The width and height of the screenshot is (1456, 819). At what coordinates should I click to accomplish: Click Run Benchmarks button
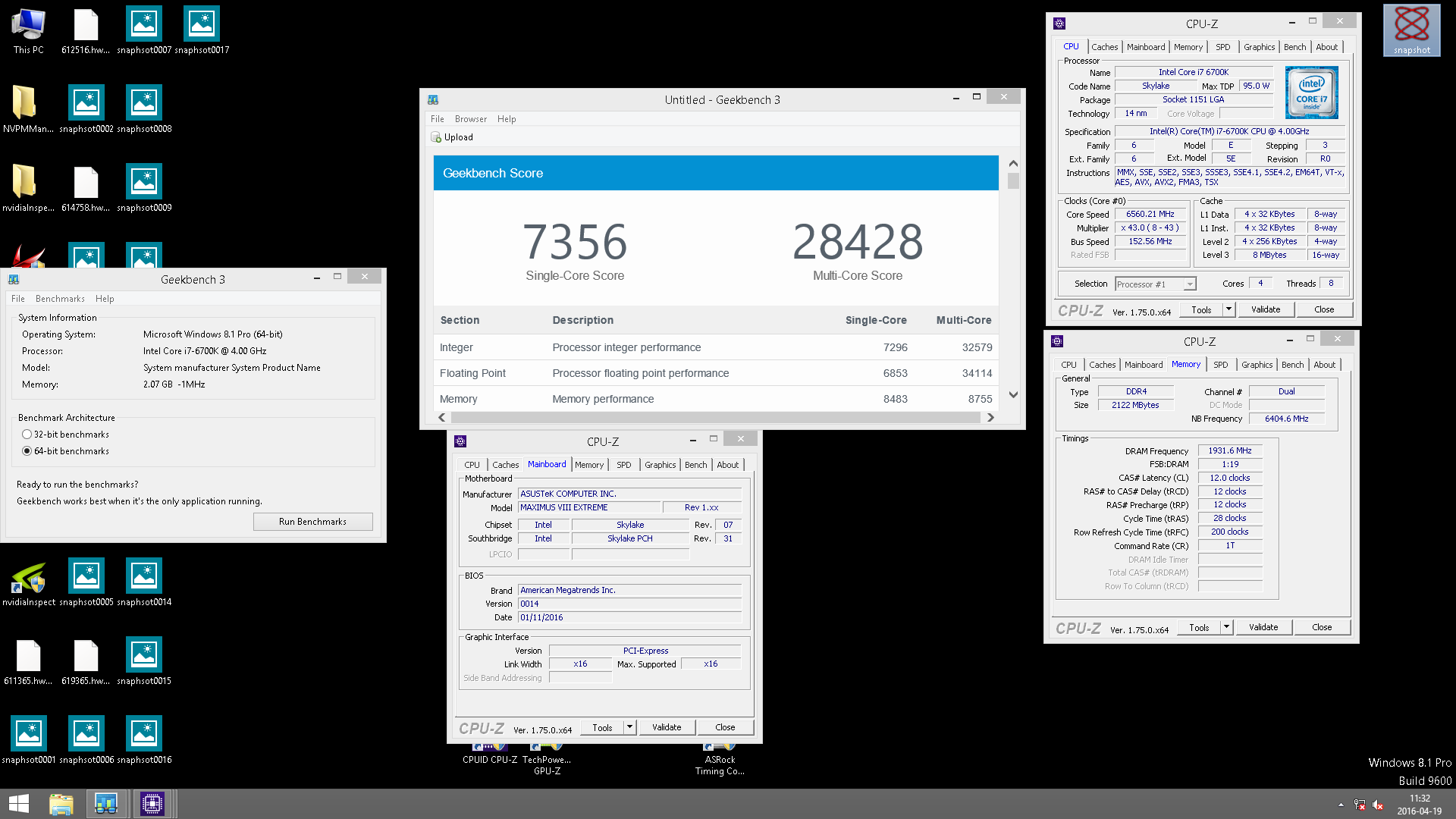[313, 522]
